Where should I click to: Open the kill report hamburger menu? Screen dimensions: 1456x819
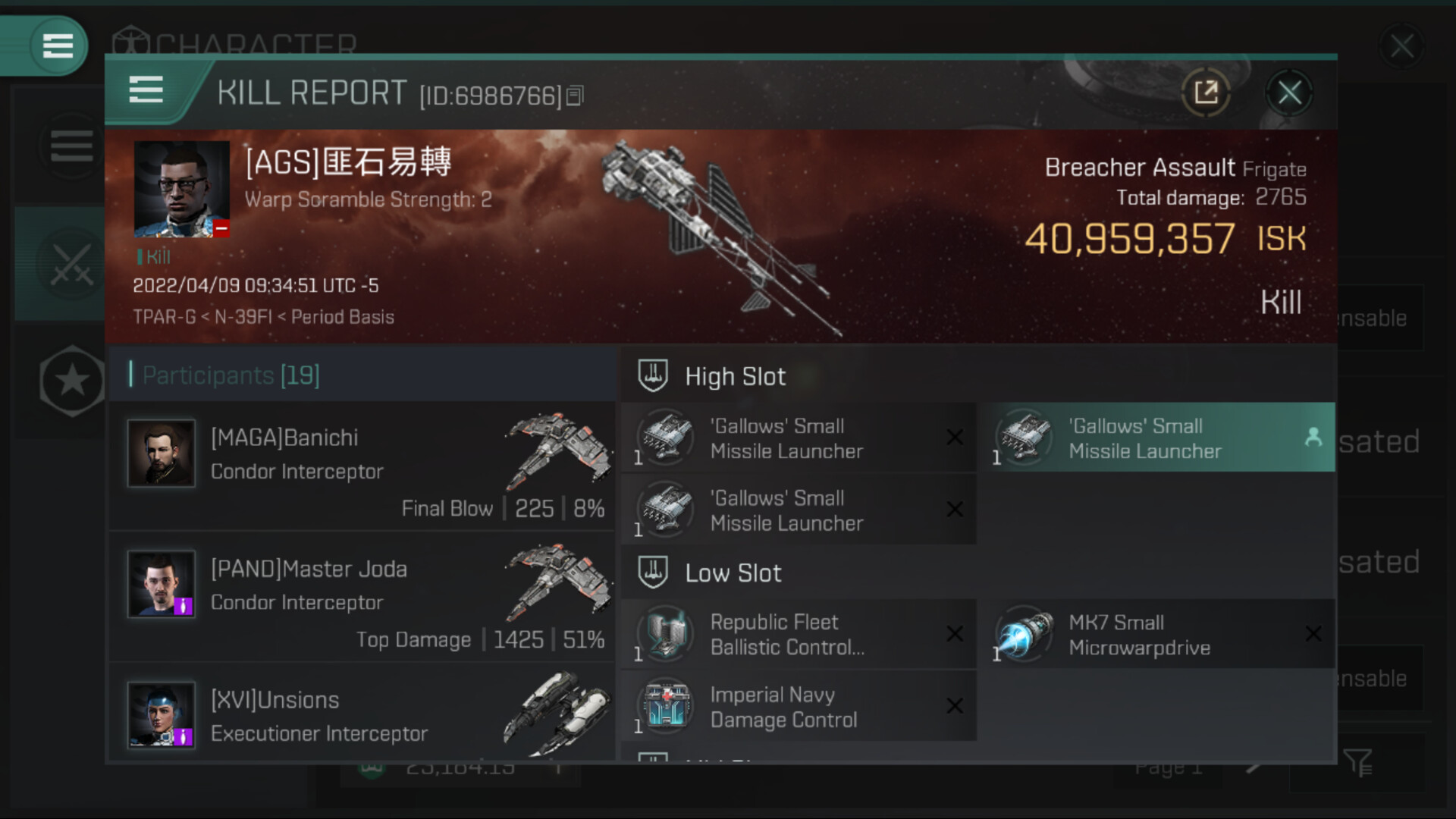point(146,90)
